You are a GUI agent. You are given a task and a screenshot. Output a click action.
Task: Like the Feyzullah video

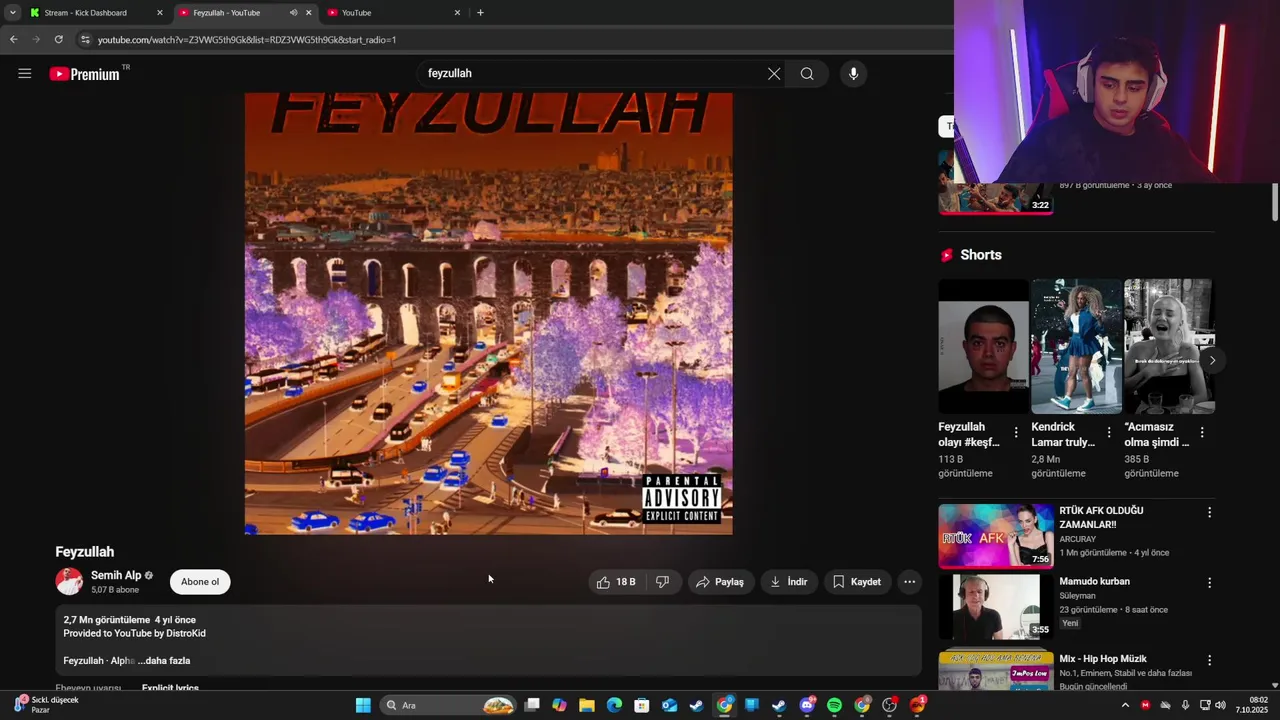pos(617,582)
